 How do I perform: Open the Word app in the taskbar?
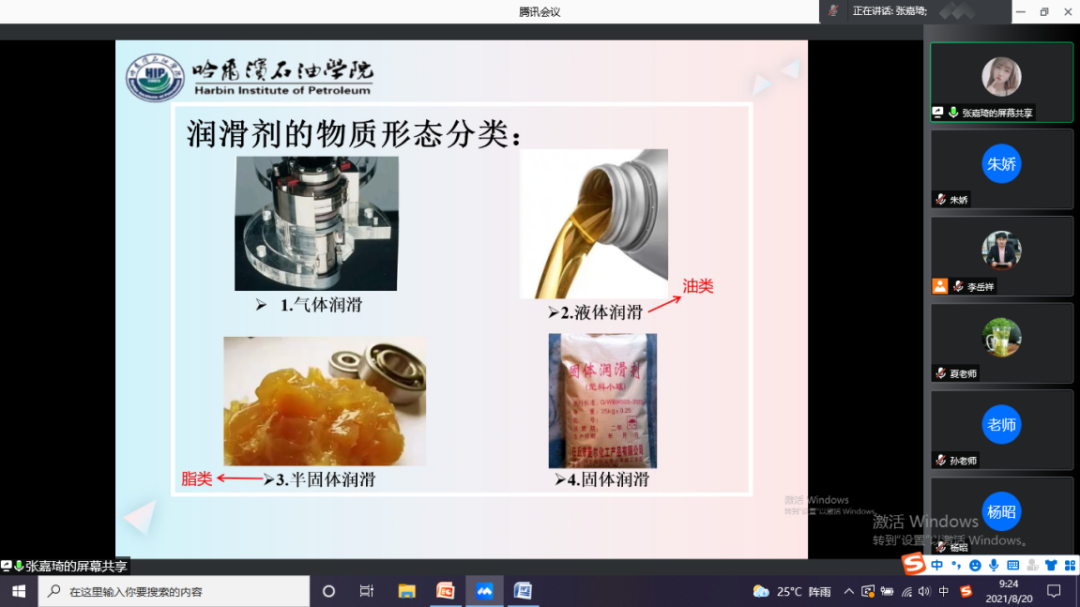click(522, 591)
